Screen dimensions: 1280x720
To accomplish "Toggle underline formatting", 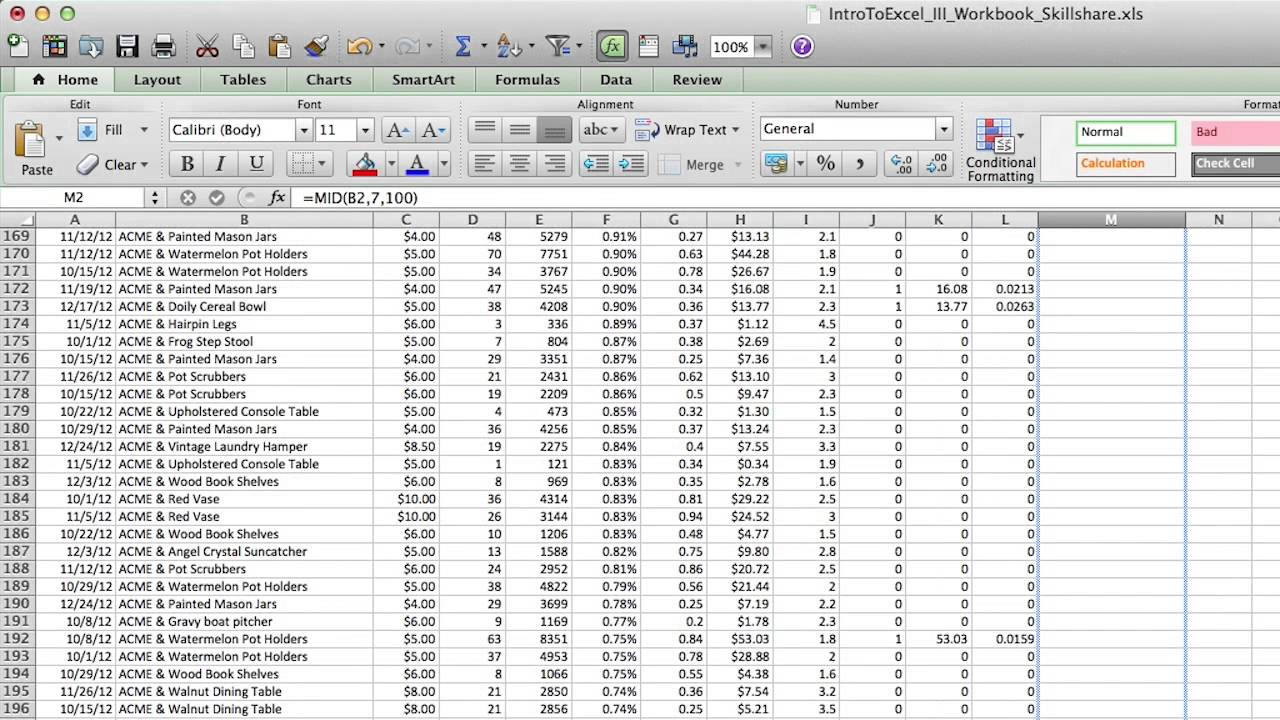I will coord(256,163).
